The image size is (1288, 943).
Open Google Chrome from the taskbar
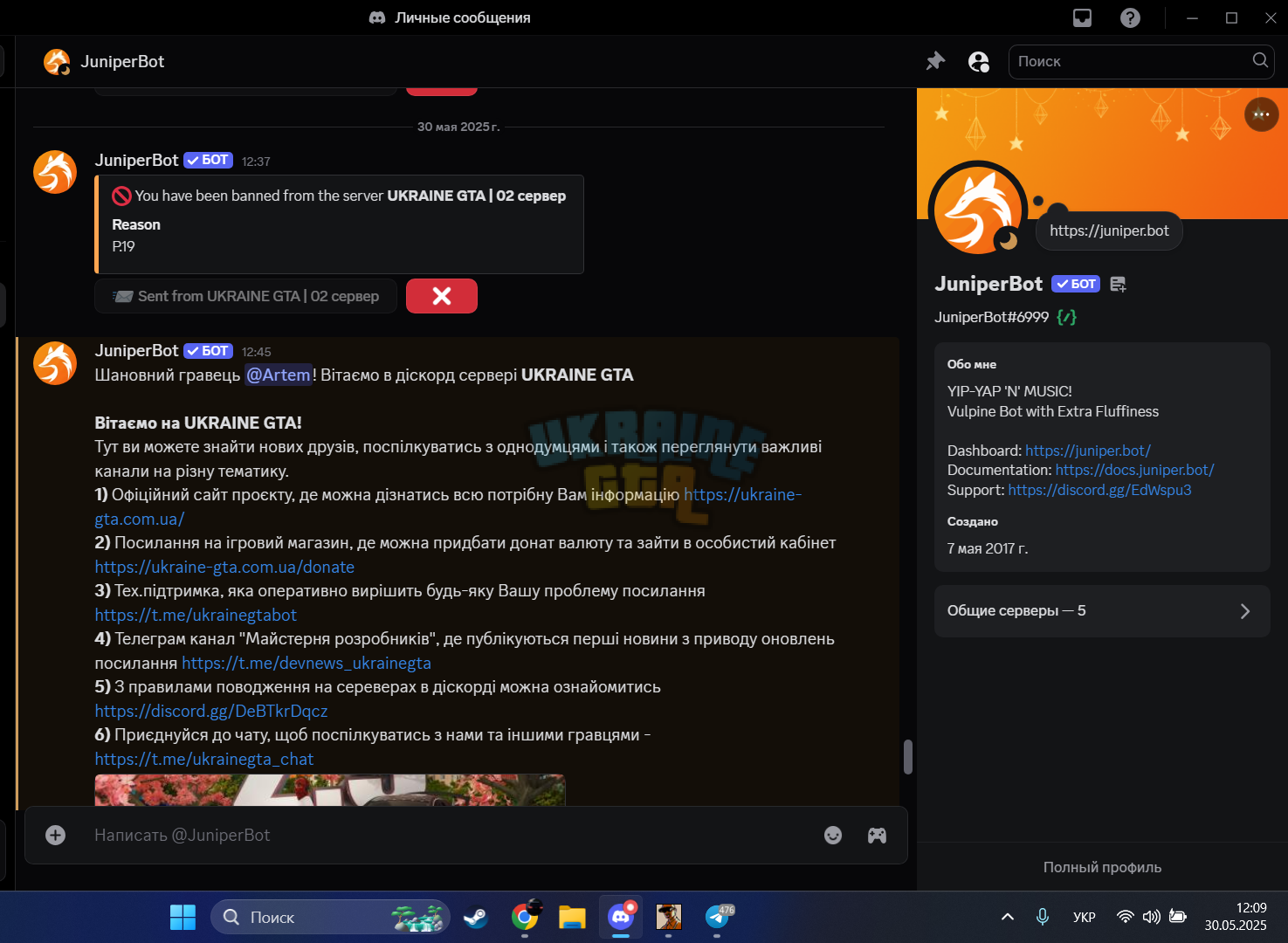[525, 918]
